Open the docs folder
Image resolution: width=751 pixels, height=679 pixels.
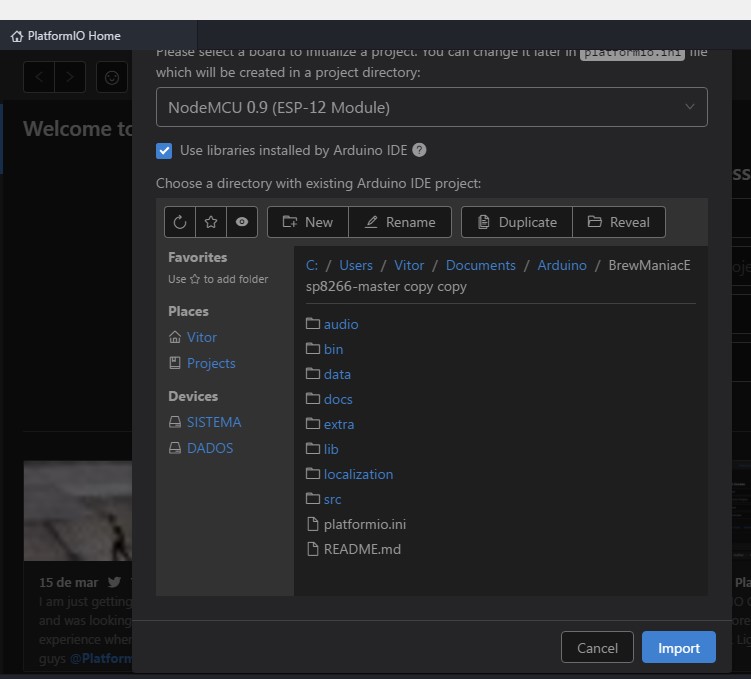(338, 399)
